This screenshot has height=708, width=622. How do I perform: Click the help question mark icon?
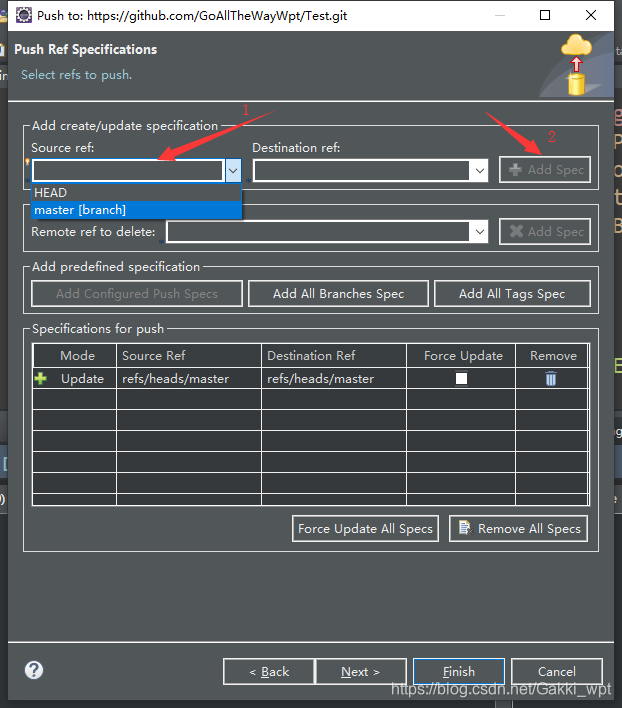34,670
